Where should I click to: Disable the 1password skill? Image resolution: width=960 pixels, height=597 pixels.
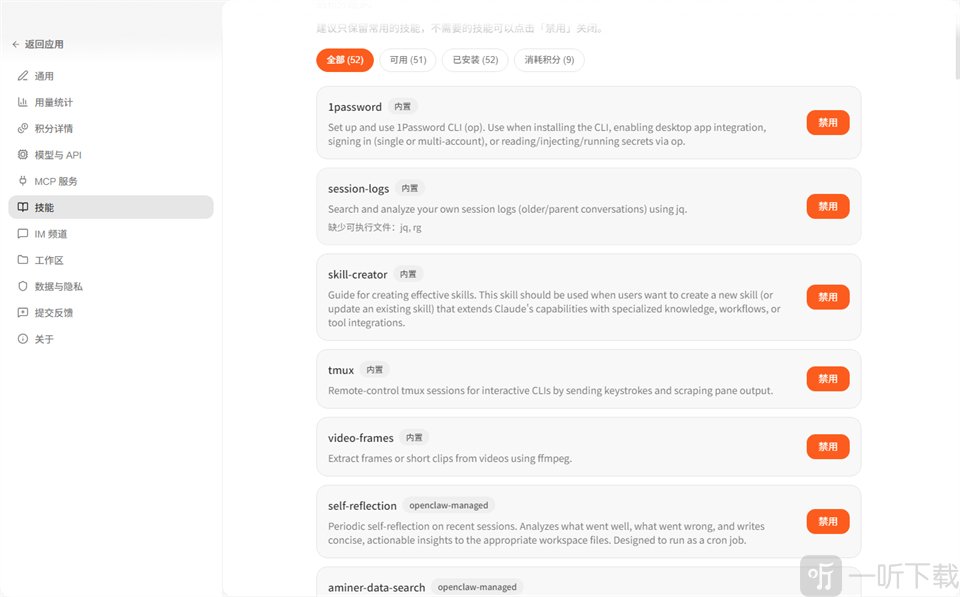828,122
